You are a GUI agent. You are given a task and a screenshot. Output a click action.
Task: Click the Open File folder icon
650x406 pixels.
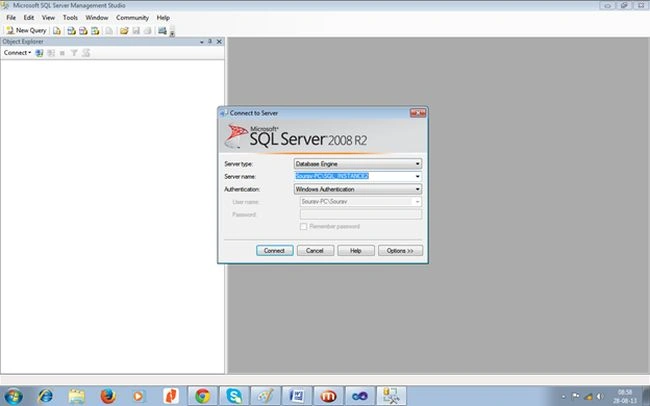124,31
